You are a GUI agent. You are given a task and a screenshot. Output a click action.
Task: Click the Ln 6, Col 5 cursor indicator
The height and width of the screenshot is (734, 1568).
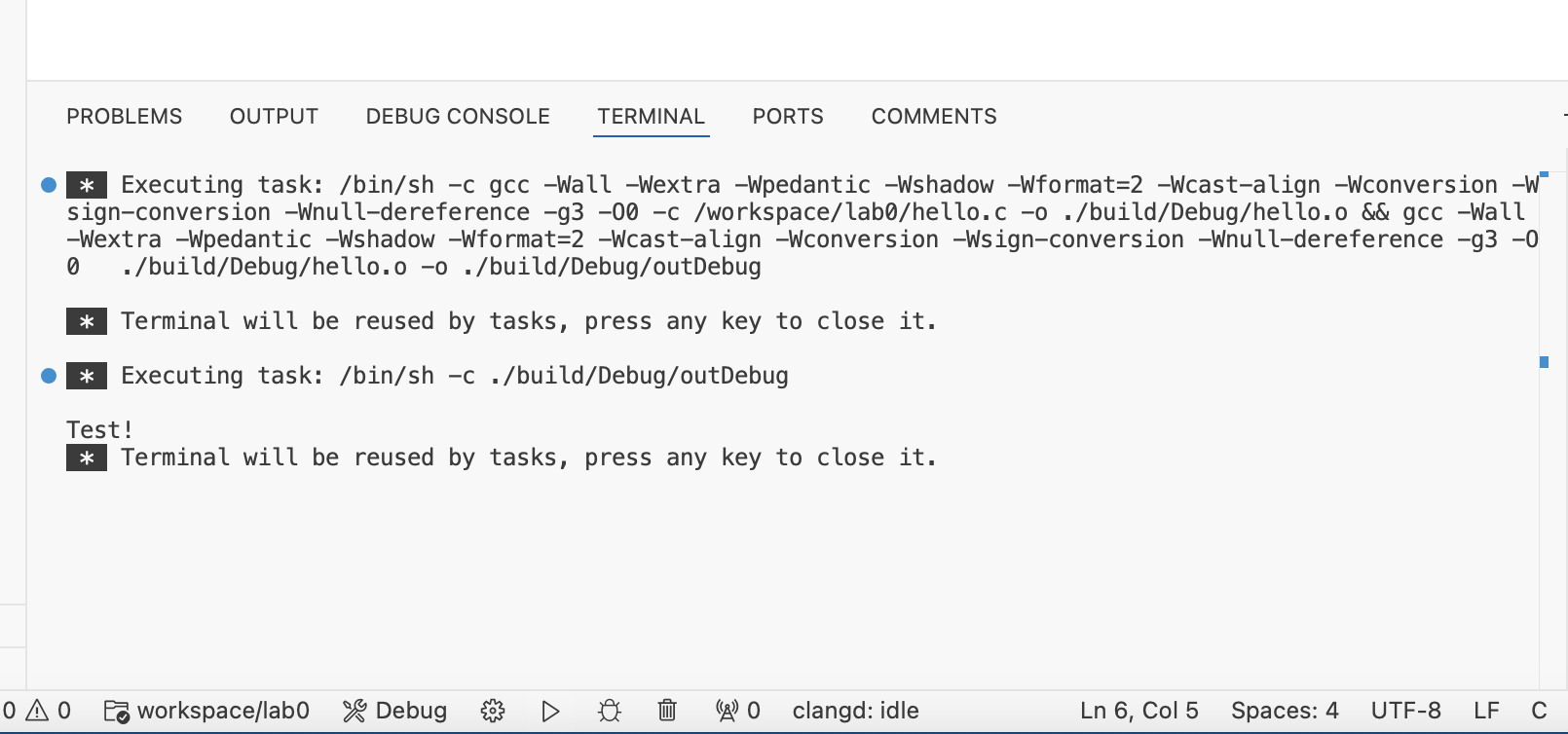[1139, 711]
